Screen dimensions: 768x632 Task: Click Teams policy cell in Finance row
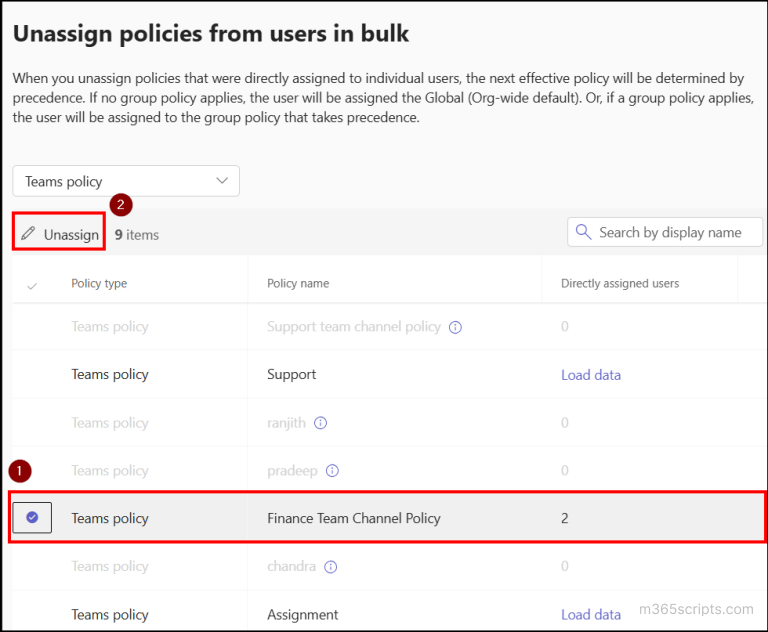coord(110,518)
